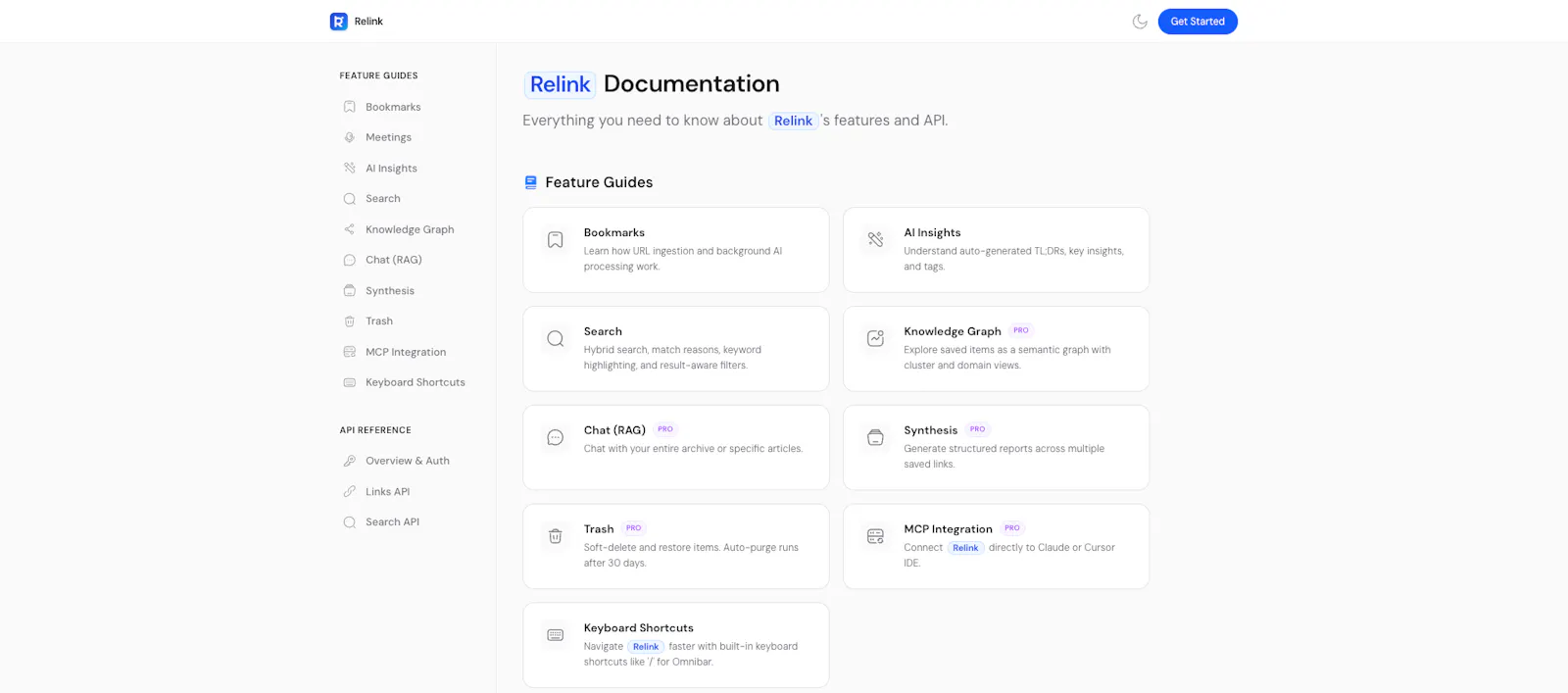The image size is (1568, 693).
Task: Open the Search card title
Action: click(x=603, y=331)
